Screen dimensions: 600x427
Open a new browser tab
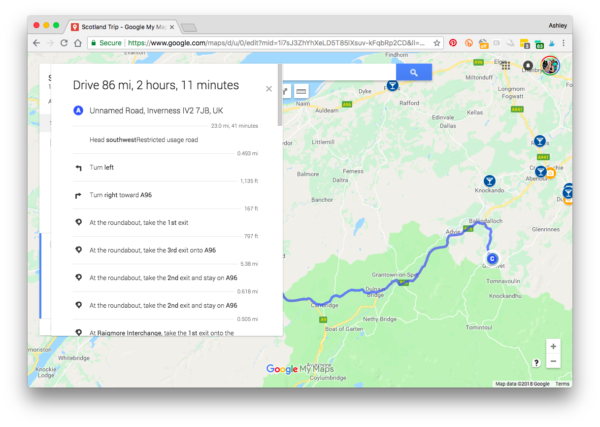tap(189, 28)
